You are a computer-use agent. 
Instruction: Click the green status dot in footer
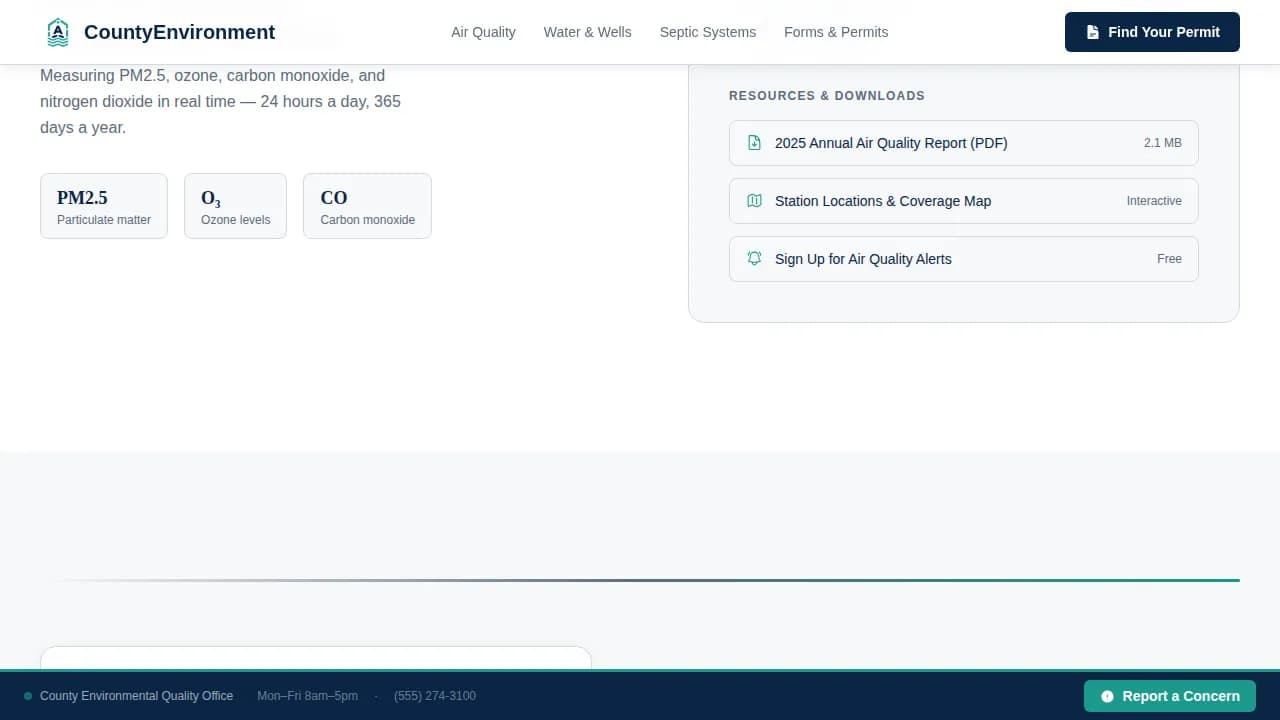(x=28, y=696)
